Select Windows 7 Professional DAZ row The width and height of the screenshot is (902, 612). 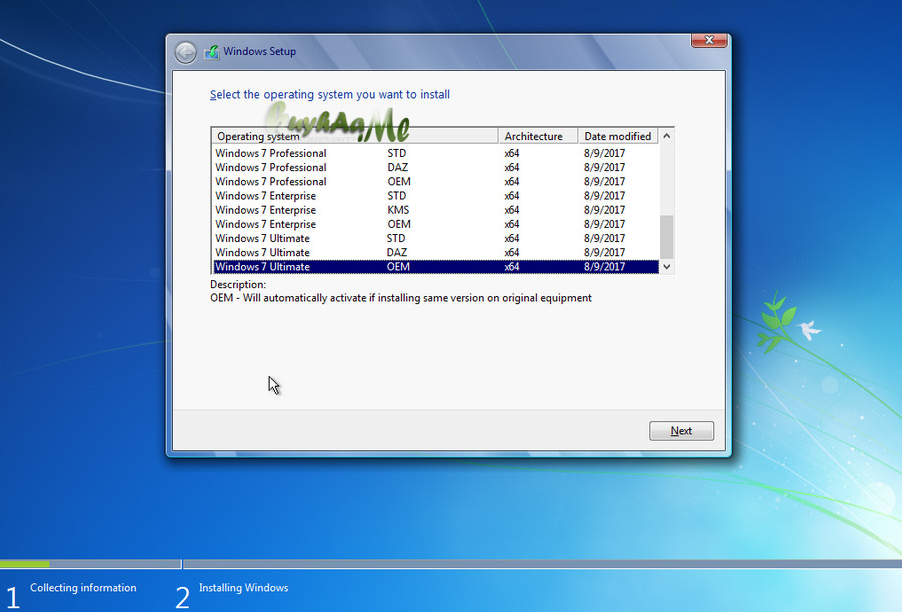click(x=435, y=167)
